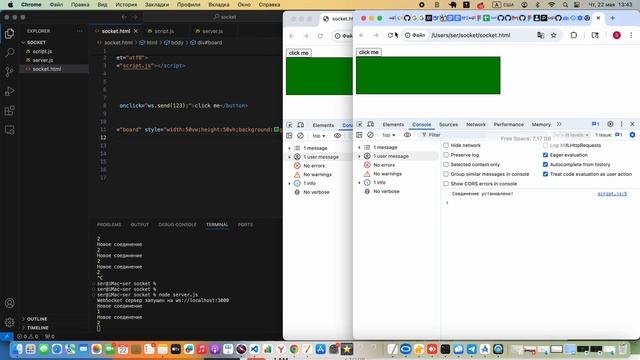Open VS Code Manage gear icon
The image size is (640, 360).
pyautogui.click(x=9, y=322)
